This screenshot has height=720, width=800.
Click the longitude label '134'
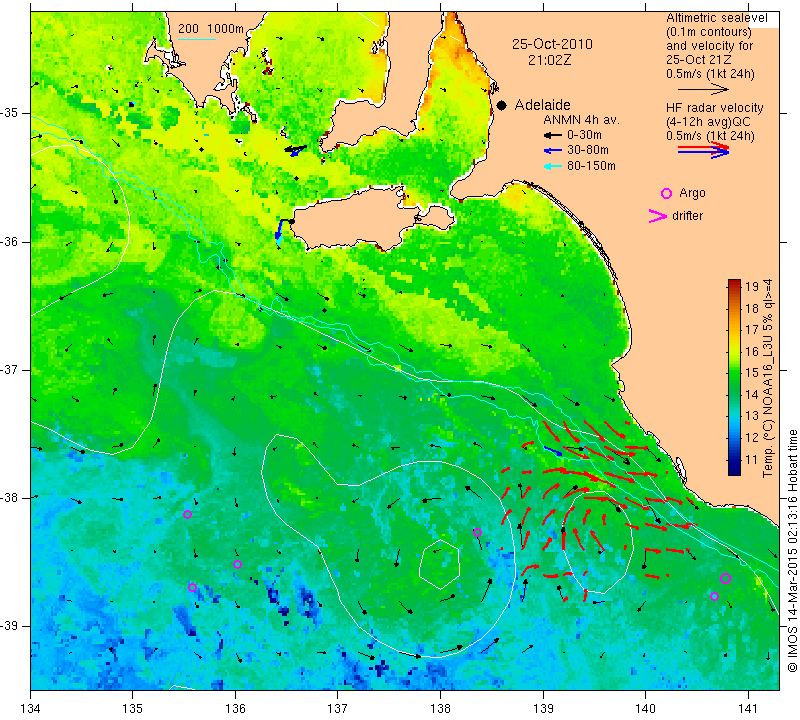[31, 709]
